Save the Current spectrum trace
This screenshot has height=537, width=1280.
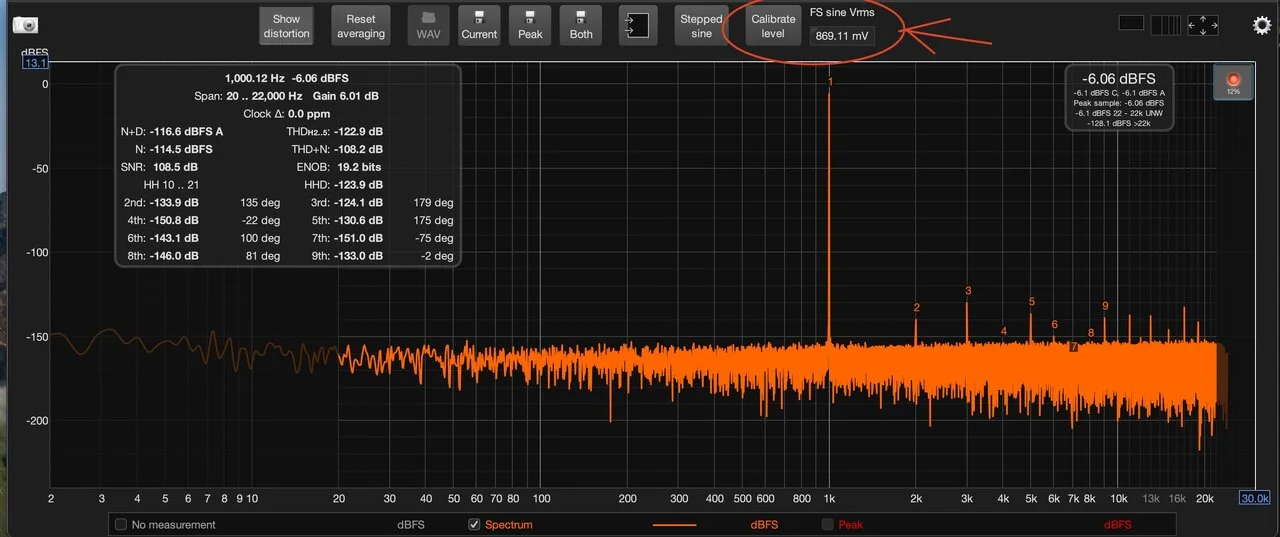(479, 25)
